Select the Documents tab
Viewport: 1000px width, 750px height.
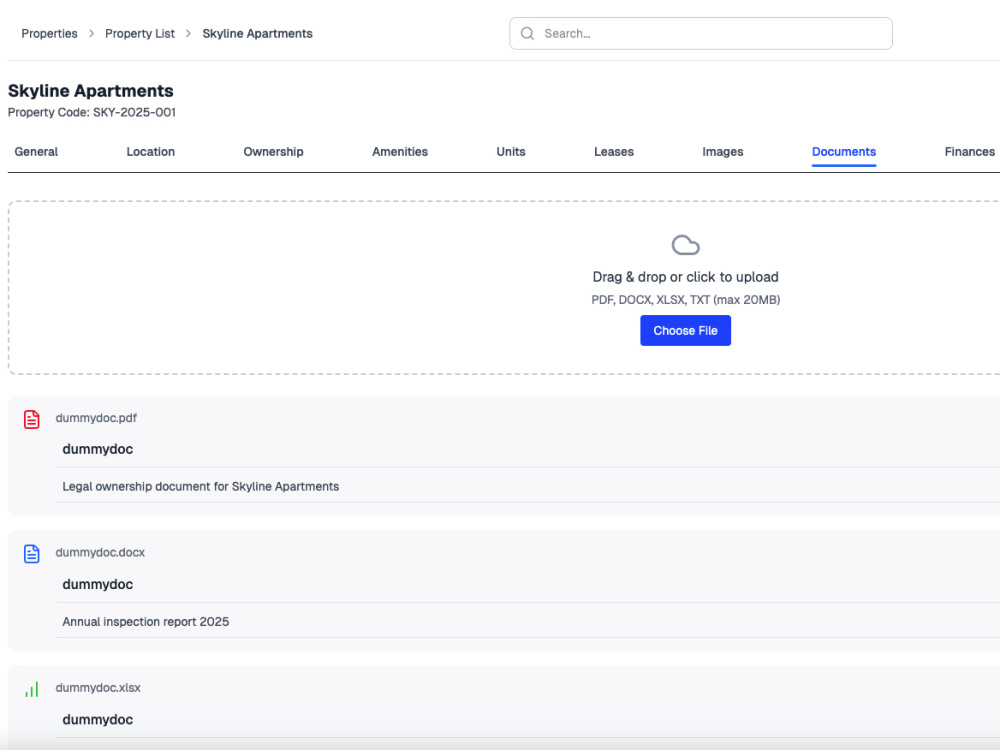pos(844,152)
